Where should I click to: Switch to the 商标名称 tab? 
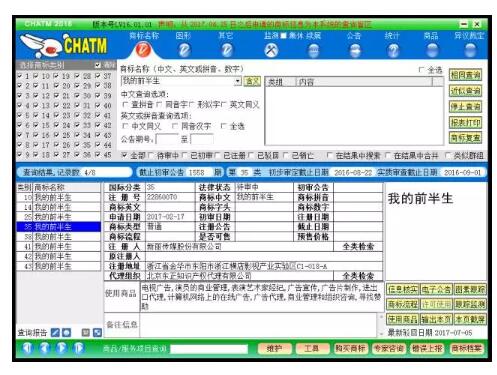[144, 36]
